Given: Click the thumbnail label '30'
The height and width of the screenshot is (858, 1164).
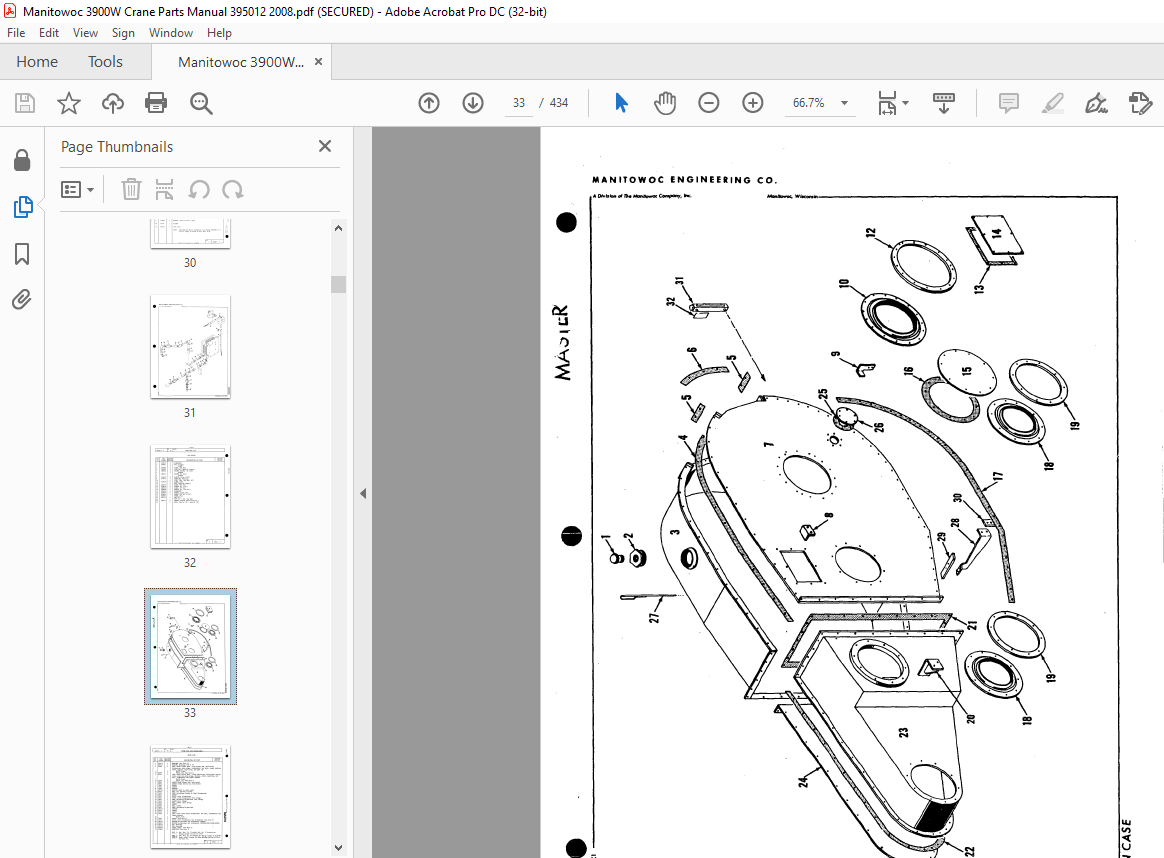Looking at the screenshot, I should (x=190, y=263).
